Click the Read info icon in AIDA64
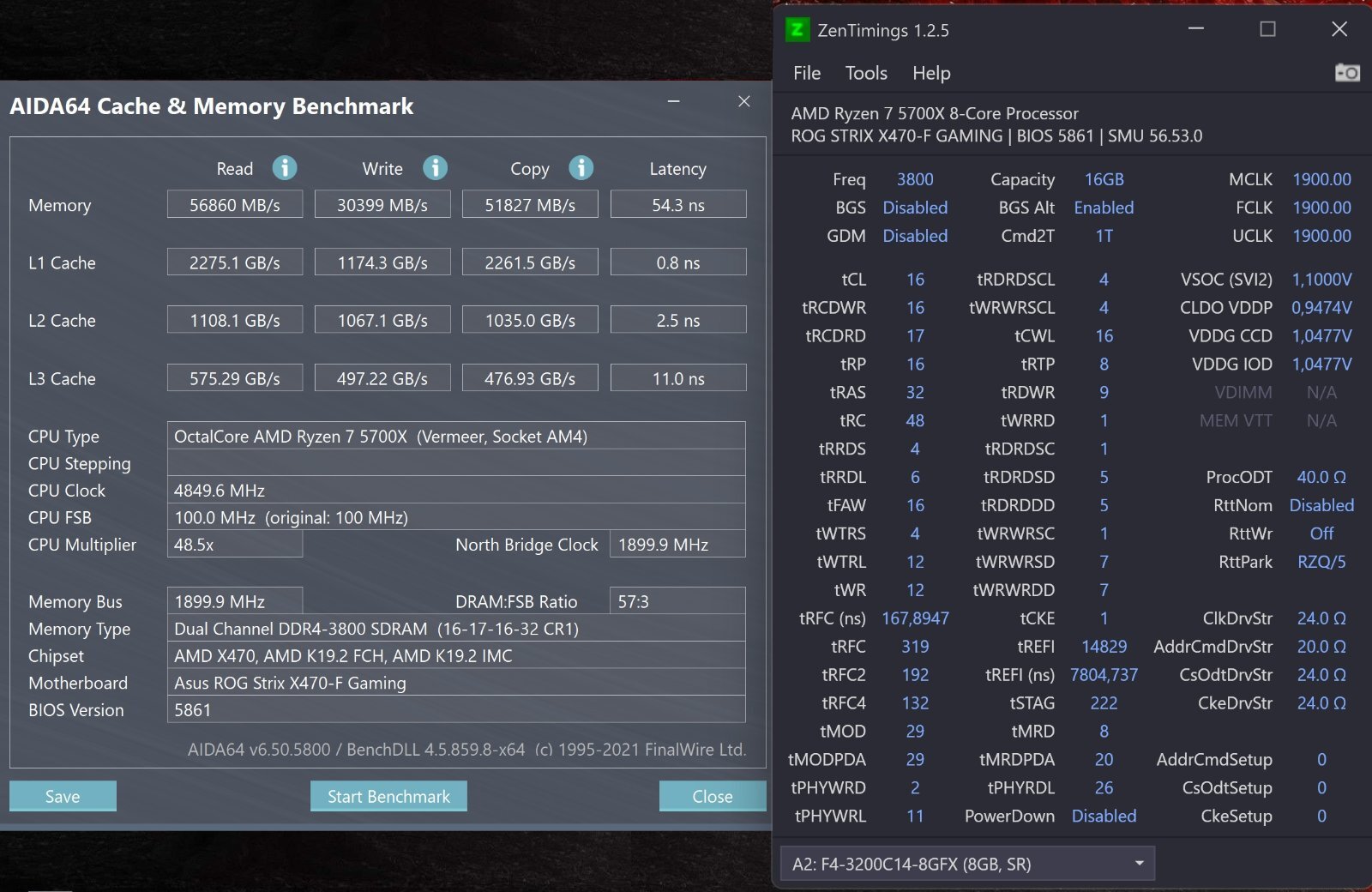Image resolution: width=1372 pixels, height=892 pixels. pos(285,167)
